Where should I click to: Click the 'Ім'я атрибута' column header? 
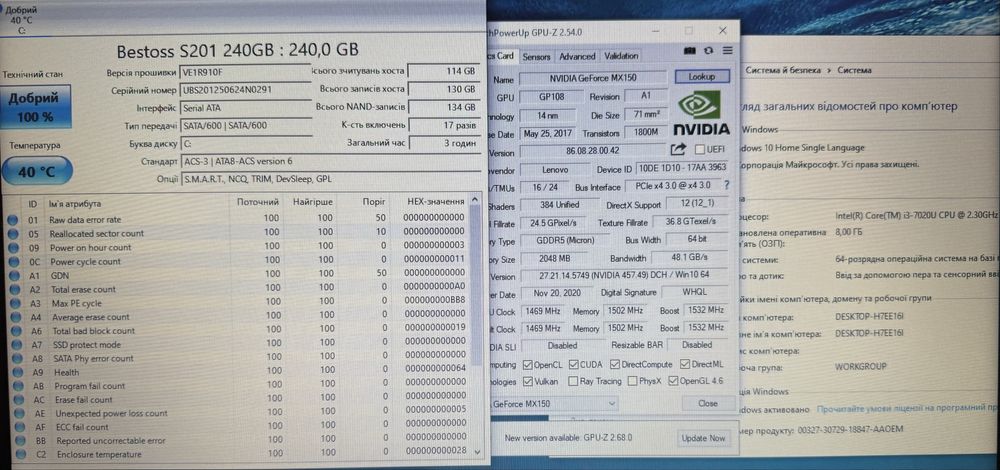[75, 203]
